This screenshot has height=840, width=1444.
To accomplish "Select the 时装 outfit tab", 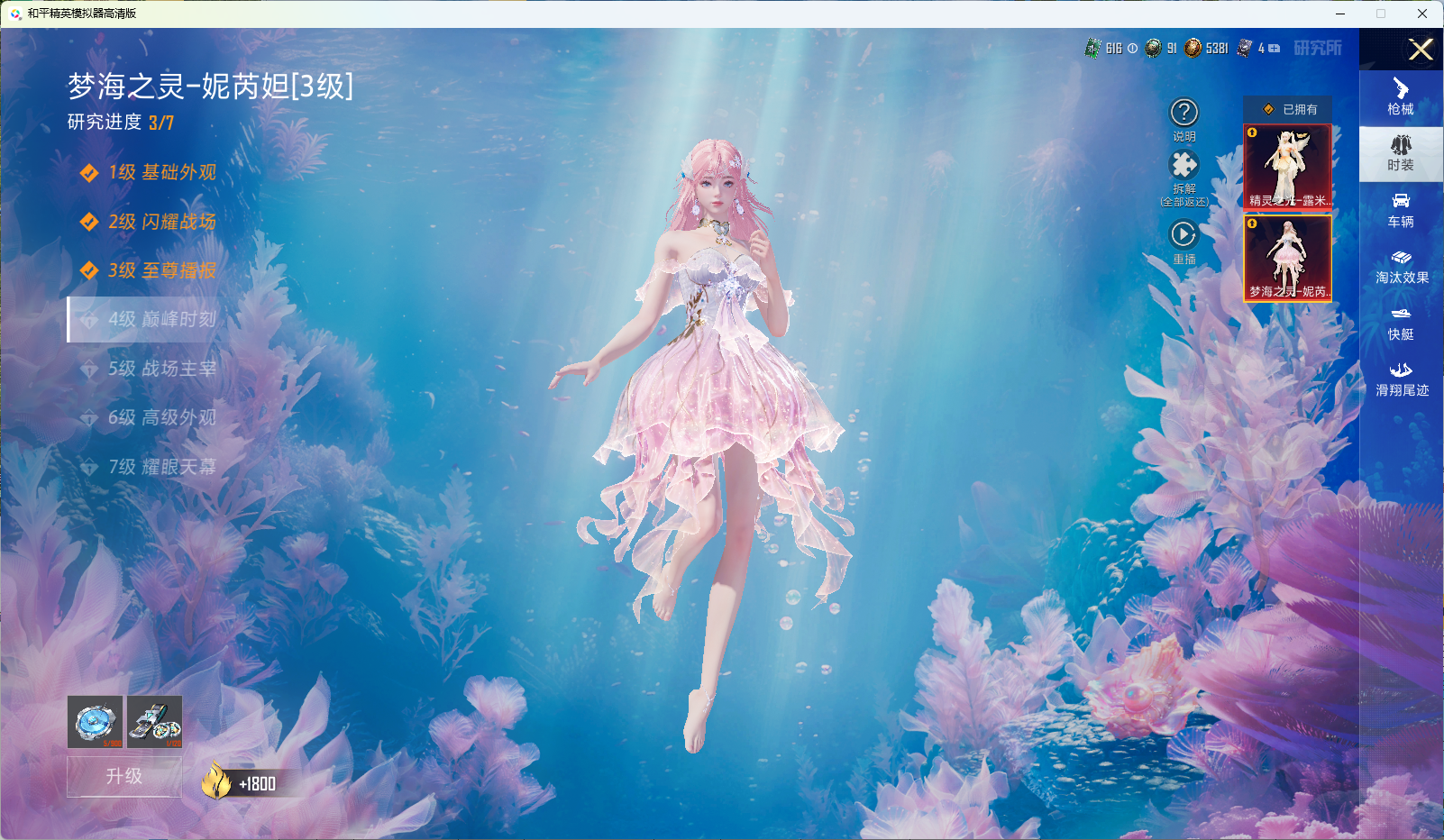I will [1400, 153].
